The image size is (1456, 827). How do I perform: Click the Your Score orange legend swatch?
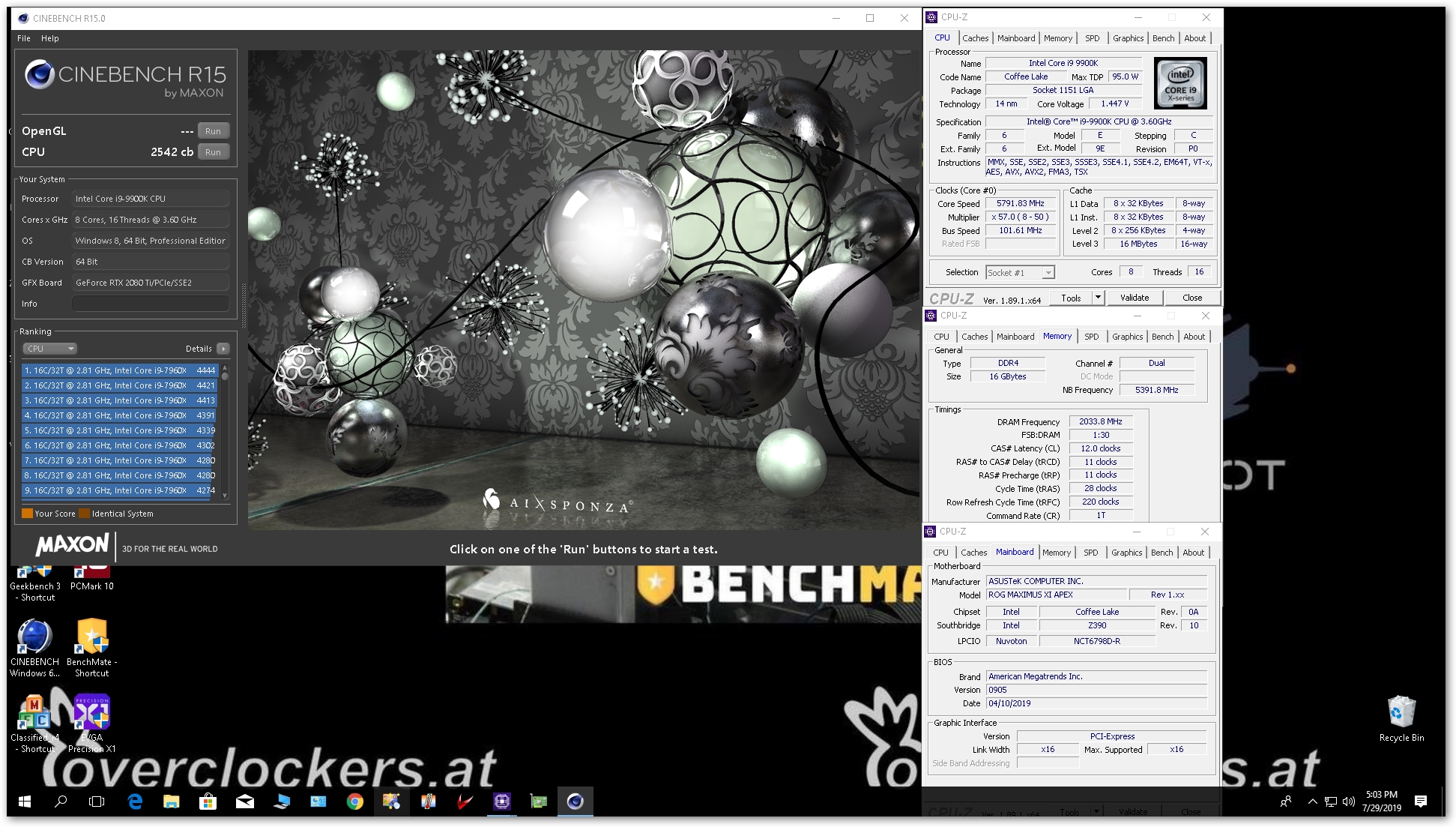(27, 514)
